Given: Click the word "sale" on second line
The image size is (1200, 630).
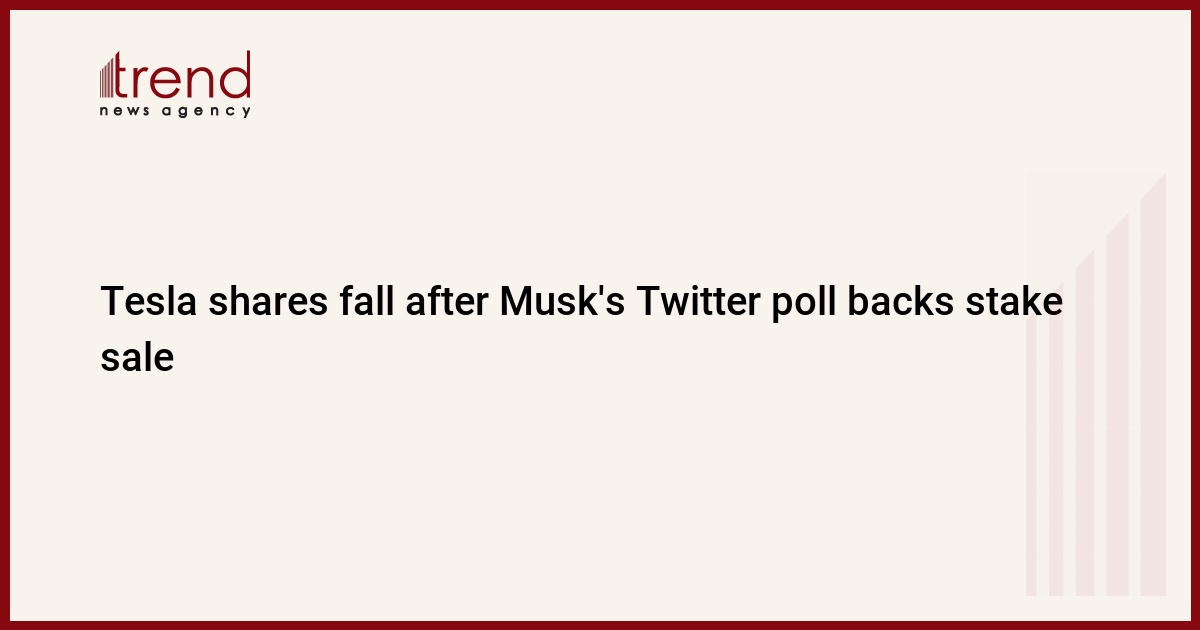Looking at the screenshot, I should click(x=137, y=356).
